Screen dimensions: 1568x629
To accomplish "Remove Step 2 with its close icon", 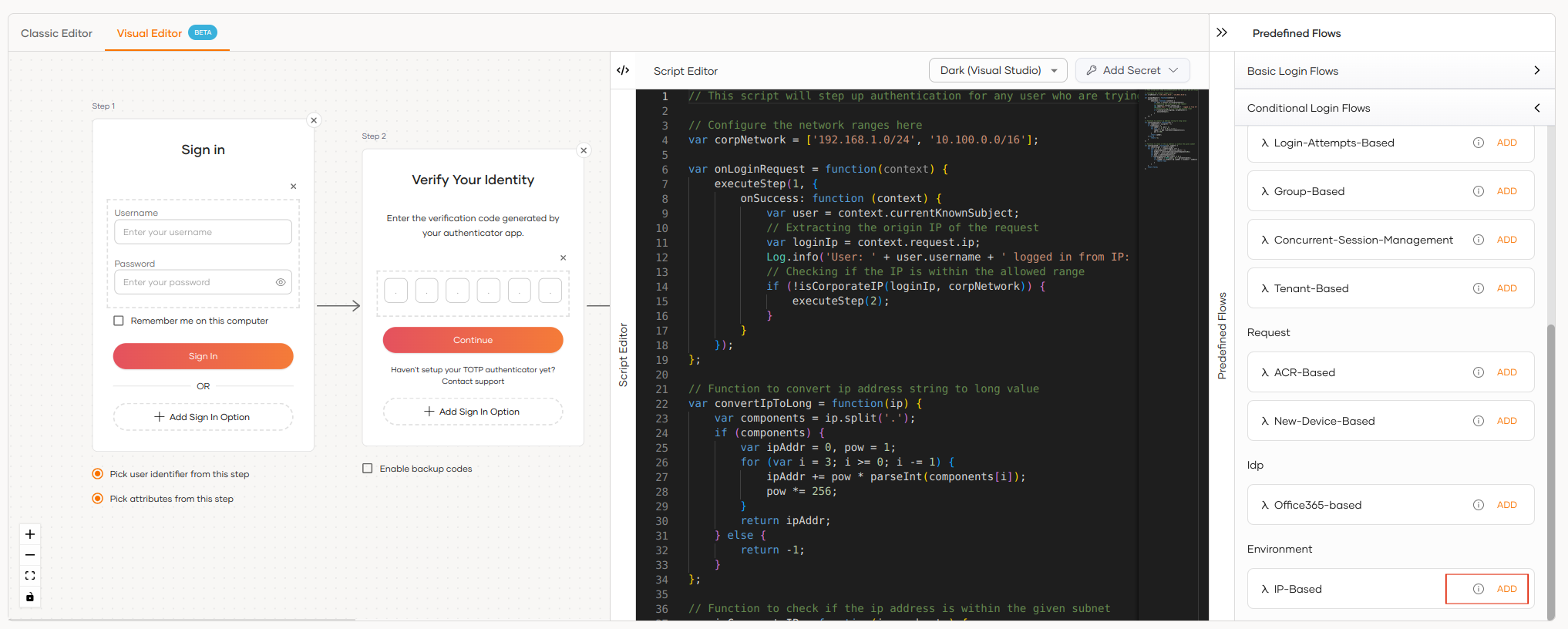I will pyautogui.click(x=584, y=150).
